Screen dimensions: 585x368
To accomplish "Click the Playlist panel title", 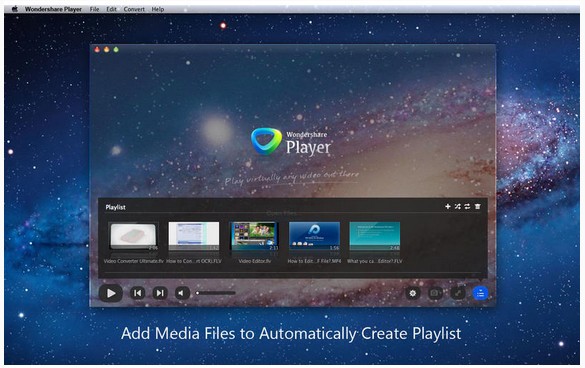I will tap(115, 207).
